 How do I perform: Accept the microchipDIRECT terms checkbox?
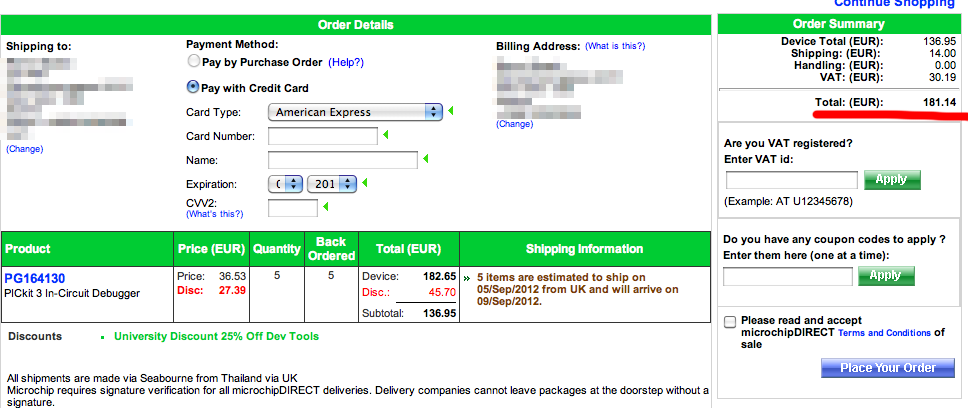731,321
